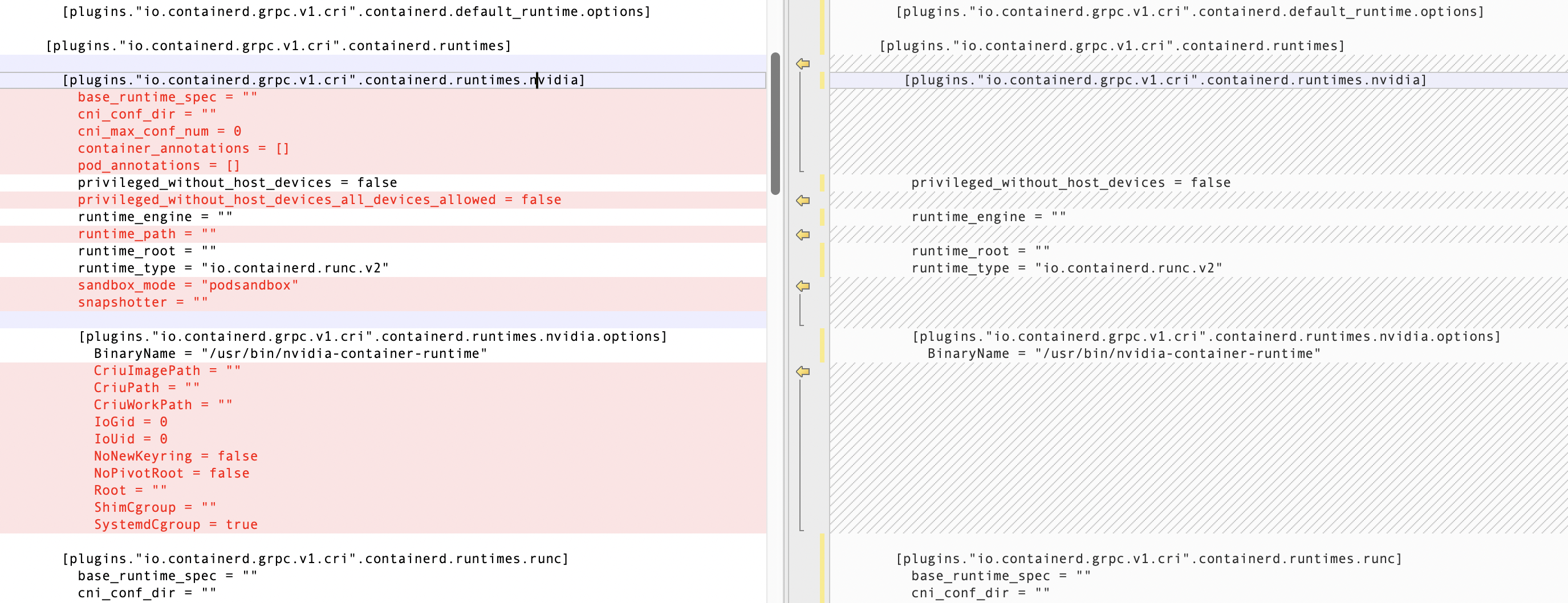1568x603 pixels.
Task: Click runtime_engine line in right pane
Action: click(x=989, y=217)
